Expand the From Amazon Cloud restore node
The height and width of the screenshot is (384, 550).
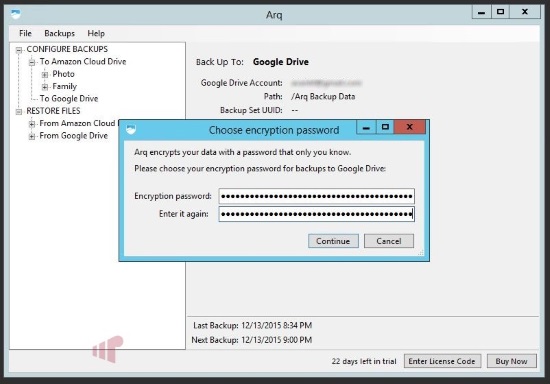tap(32, 124)
